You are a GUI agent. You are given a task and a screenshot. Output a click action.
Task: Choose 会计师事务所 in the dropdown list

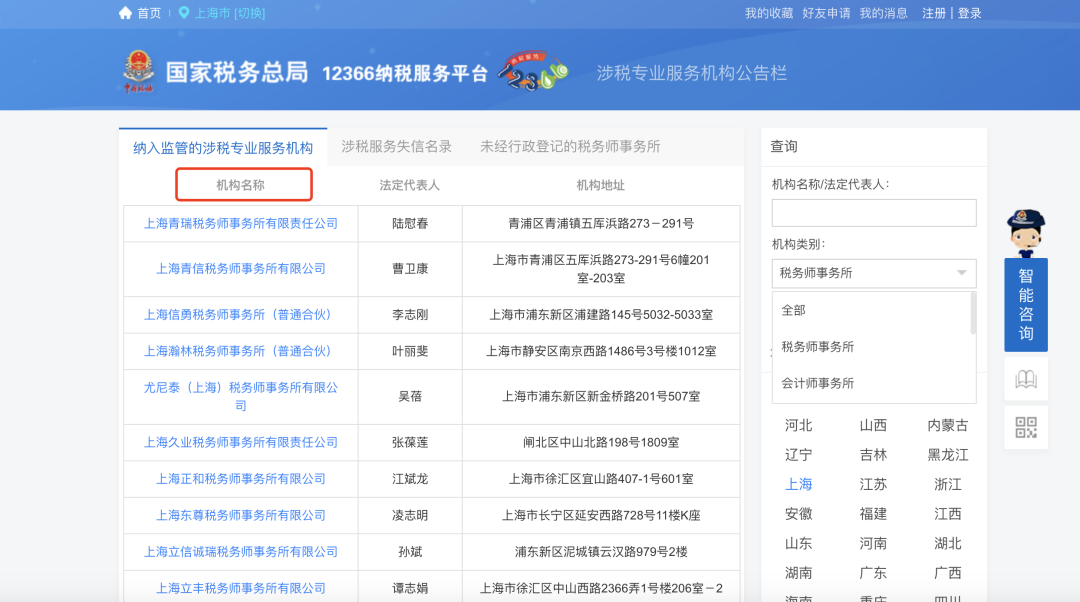[818, 383]
